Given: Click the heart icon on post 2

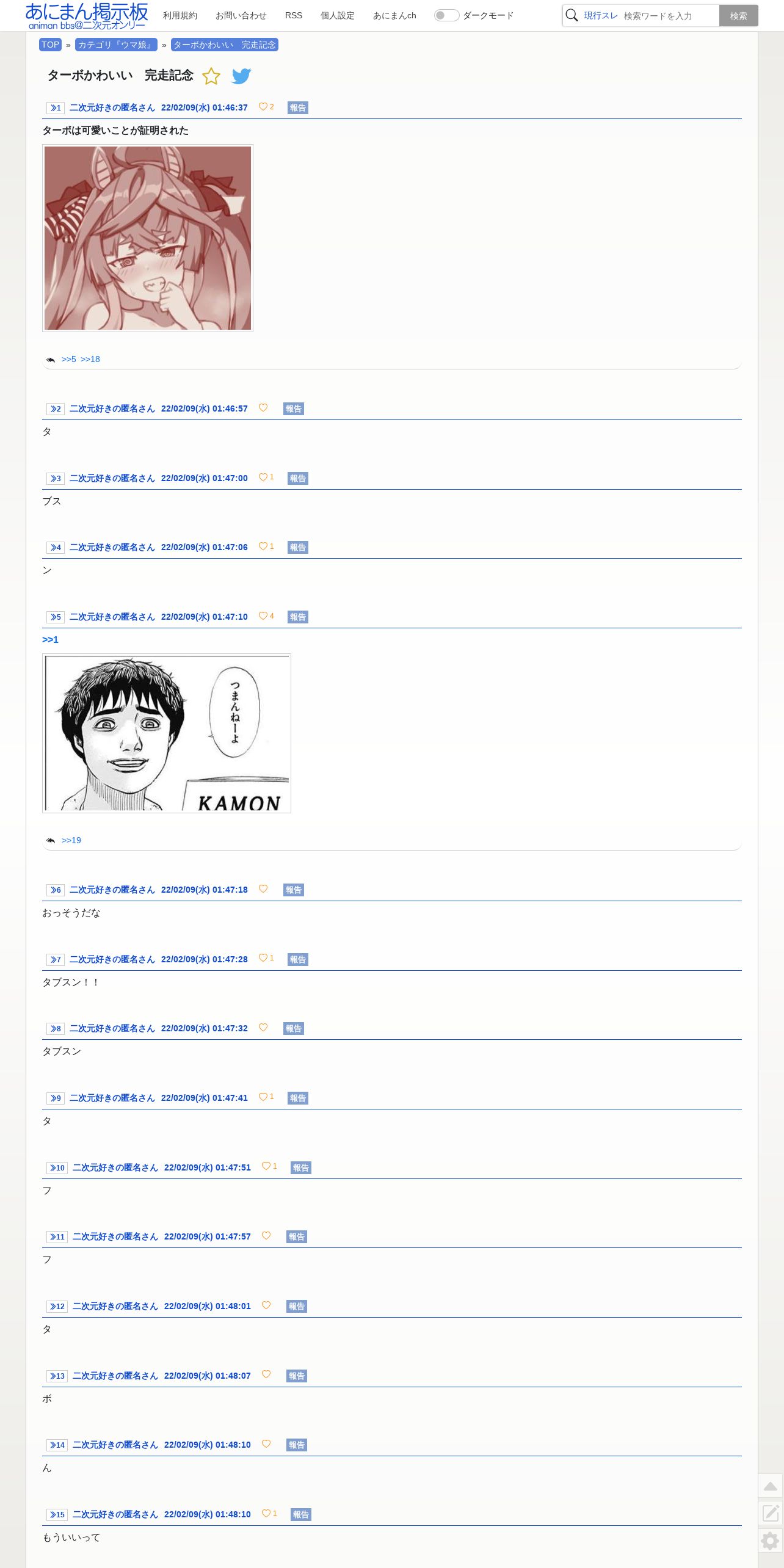Looking at the screenshot, I should point(263,408).
